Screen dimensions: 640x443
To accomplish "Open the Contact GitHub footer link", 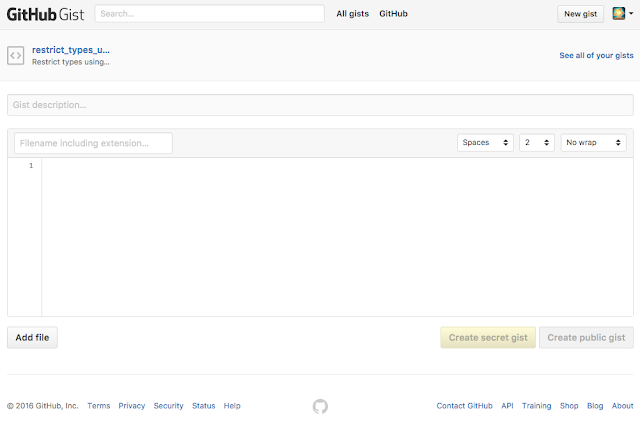I will 464,406.
